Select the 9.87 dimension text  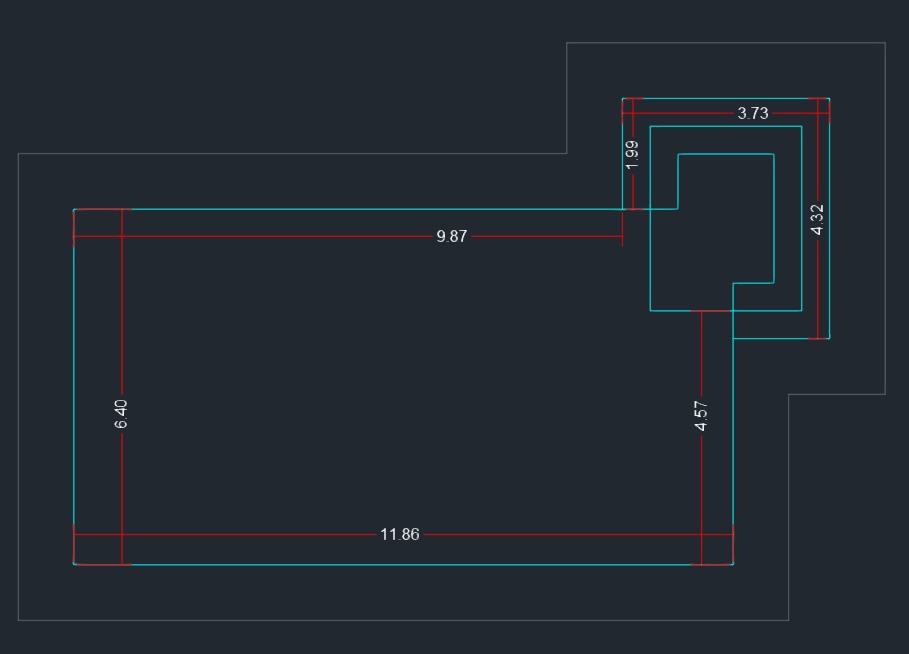point(451,237)
